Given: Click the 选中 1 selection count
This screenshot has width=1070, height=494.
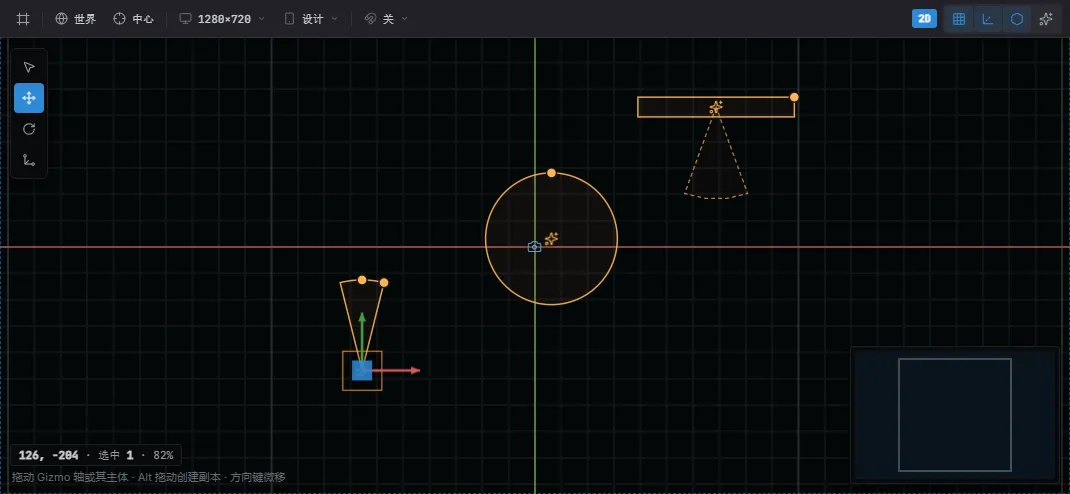Looking at the screenshot, I should pyautogui.click(x=115, y=454).
